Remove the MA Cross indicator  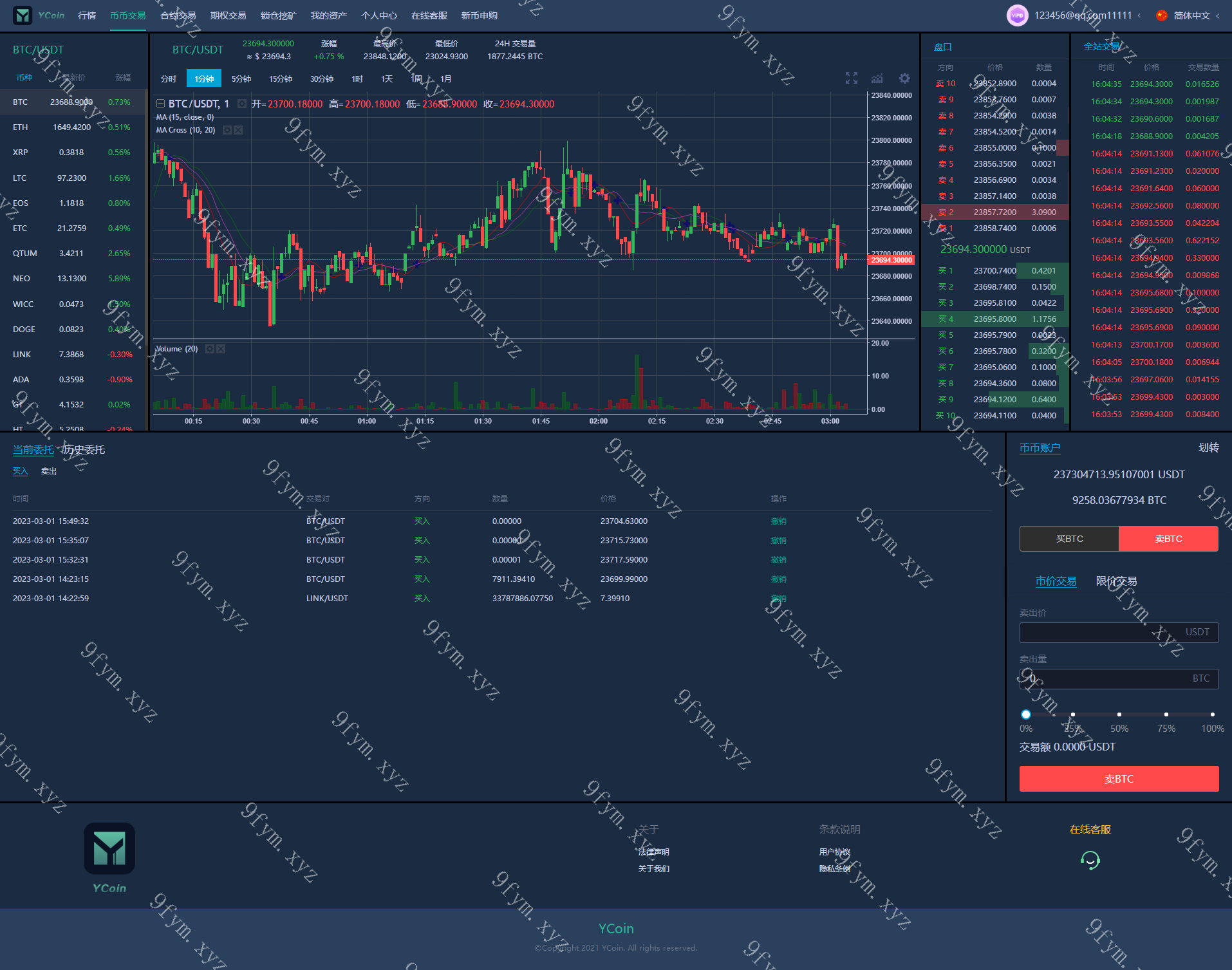point(238,130)
